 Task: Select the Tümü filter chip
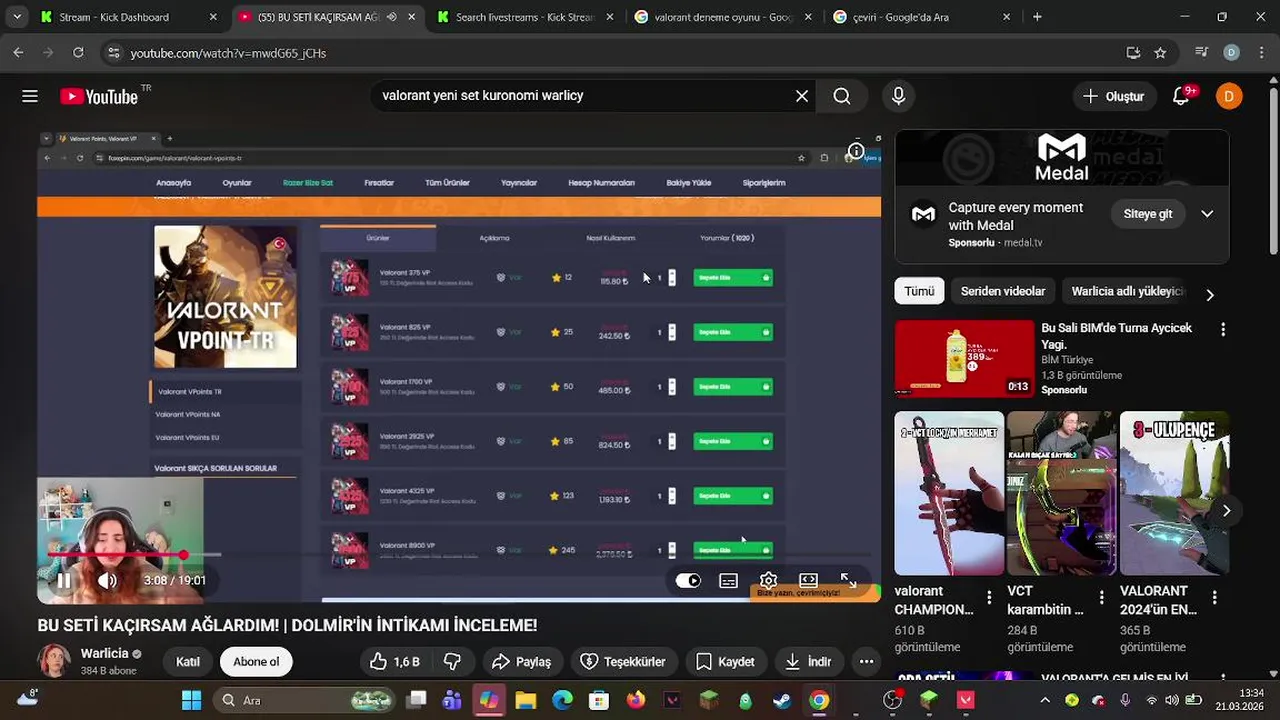click(919, 291)
